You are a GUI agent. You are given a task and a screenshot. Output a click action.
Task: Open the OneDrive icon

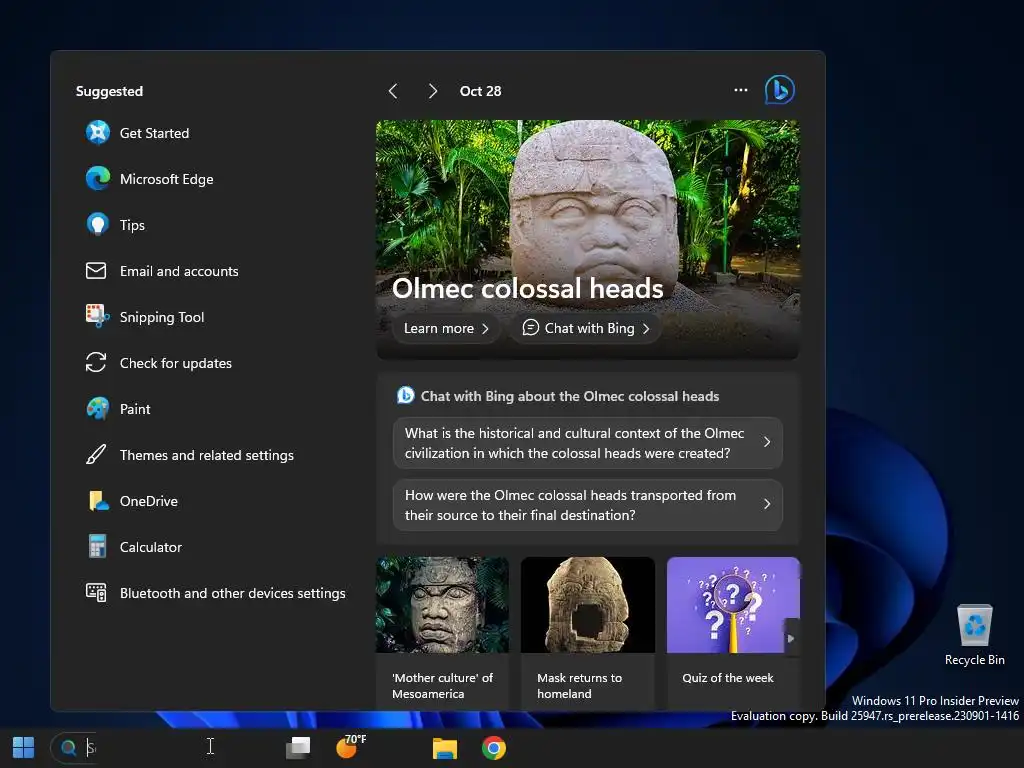98,501
